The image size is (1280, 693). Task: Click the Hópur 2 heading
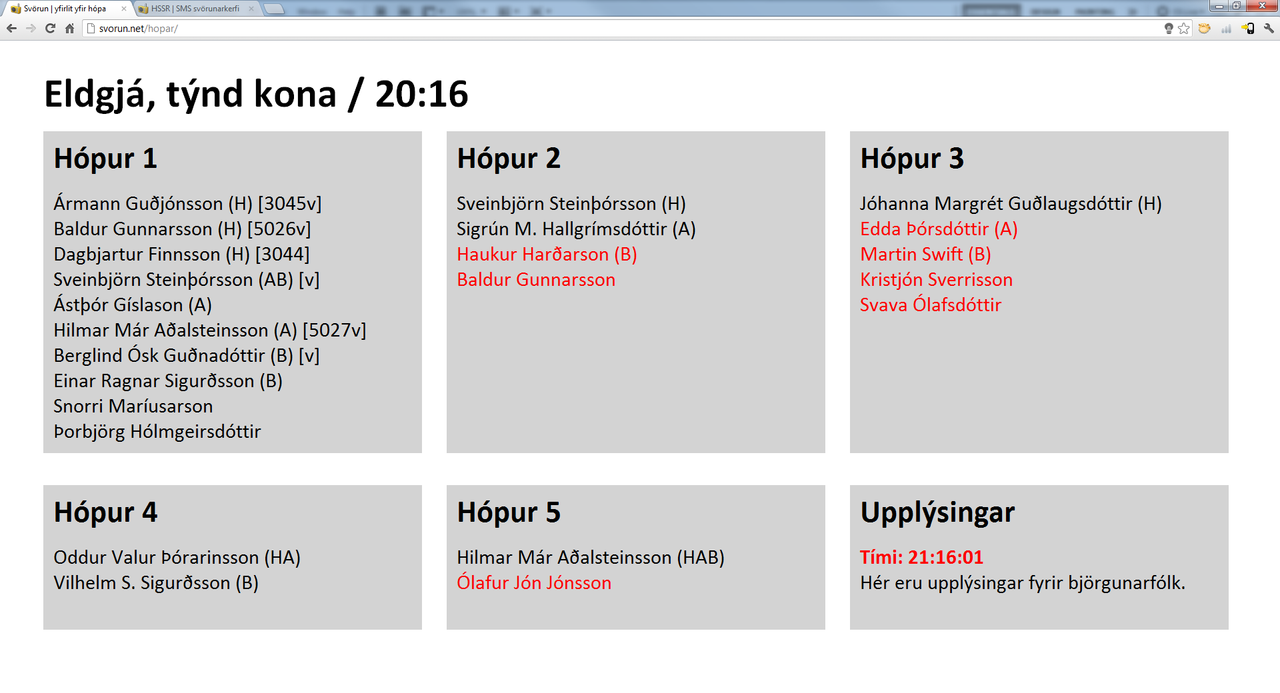click(x=509, y=158)
